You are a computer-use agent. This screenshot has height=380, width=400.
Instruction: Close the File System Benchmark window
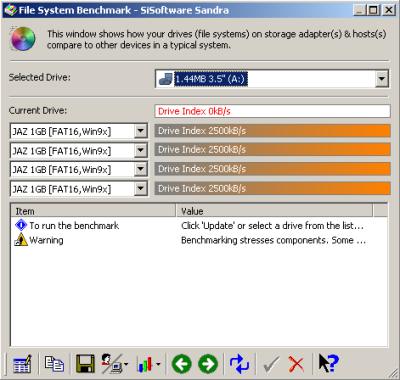[389, 10]
